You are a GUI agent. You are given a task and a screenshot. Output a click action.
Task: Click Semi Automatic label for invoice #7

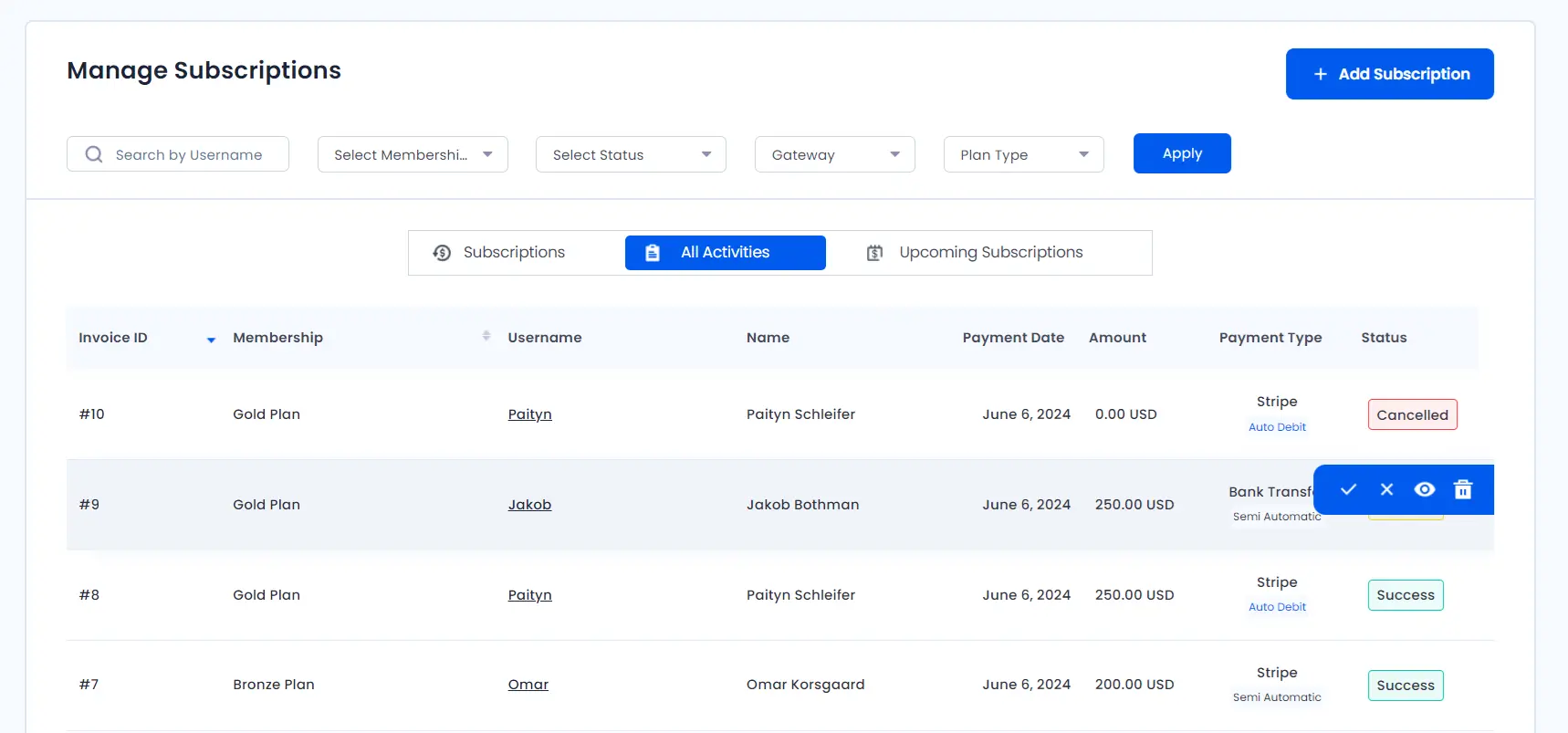coord(1277,697)
